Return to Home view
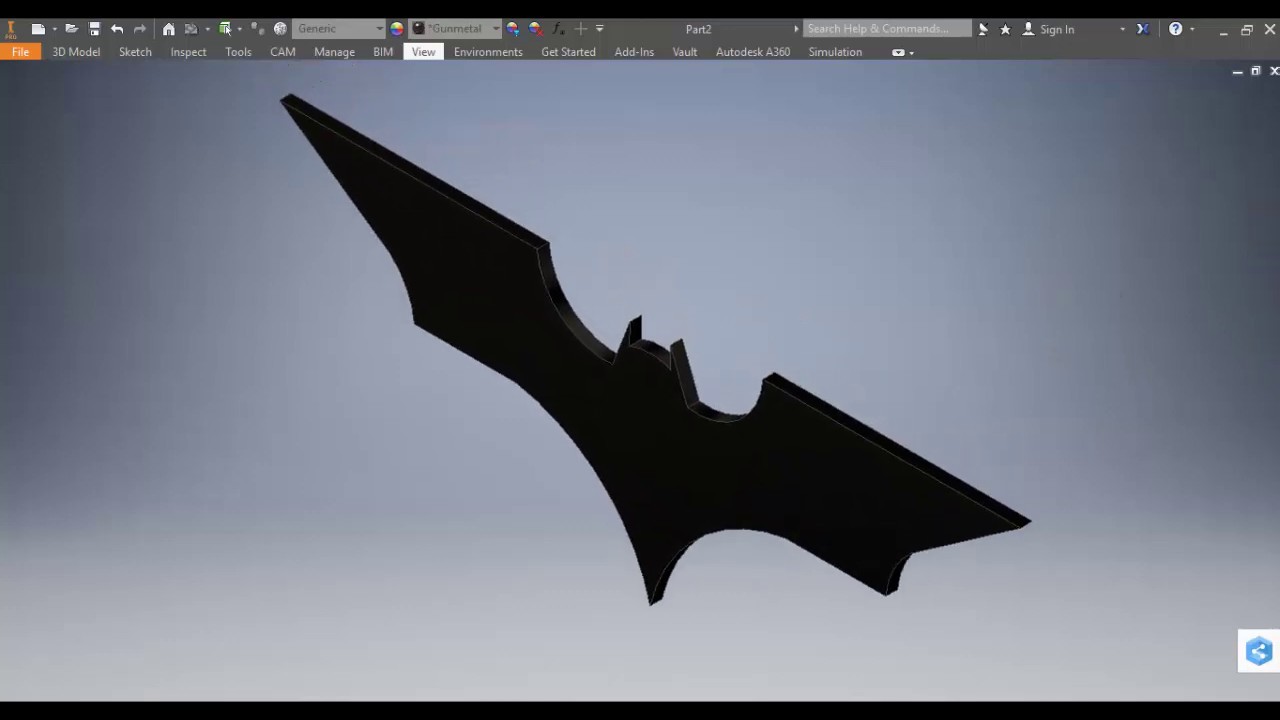This screenshot has width=1280, height=720. coord(168,29)
